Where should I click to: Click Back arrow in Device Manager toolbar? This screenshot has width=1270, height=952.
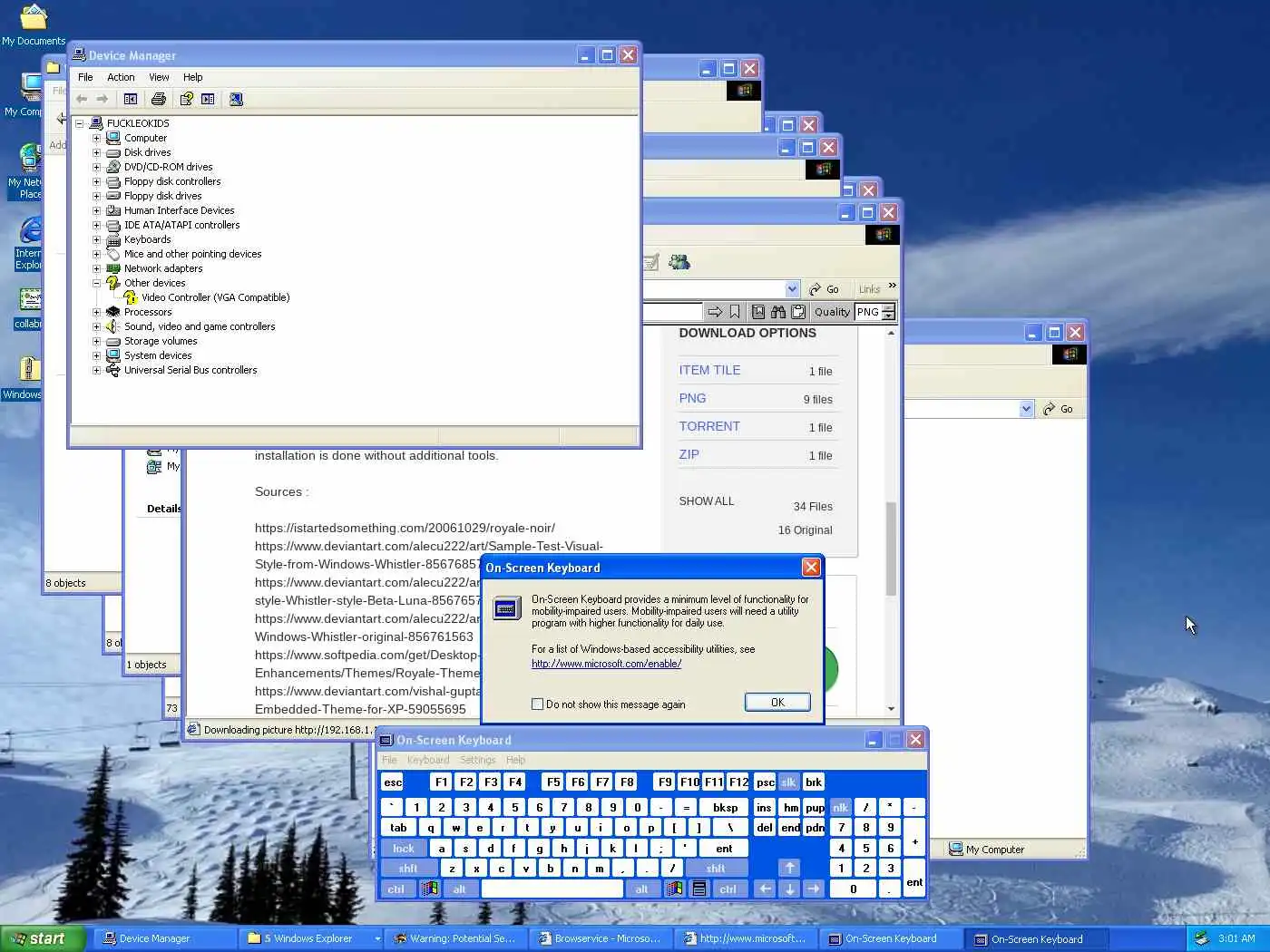[x=82, y=99]
